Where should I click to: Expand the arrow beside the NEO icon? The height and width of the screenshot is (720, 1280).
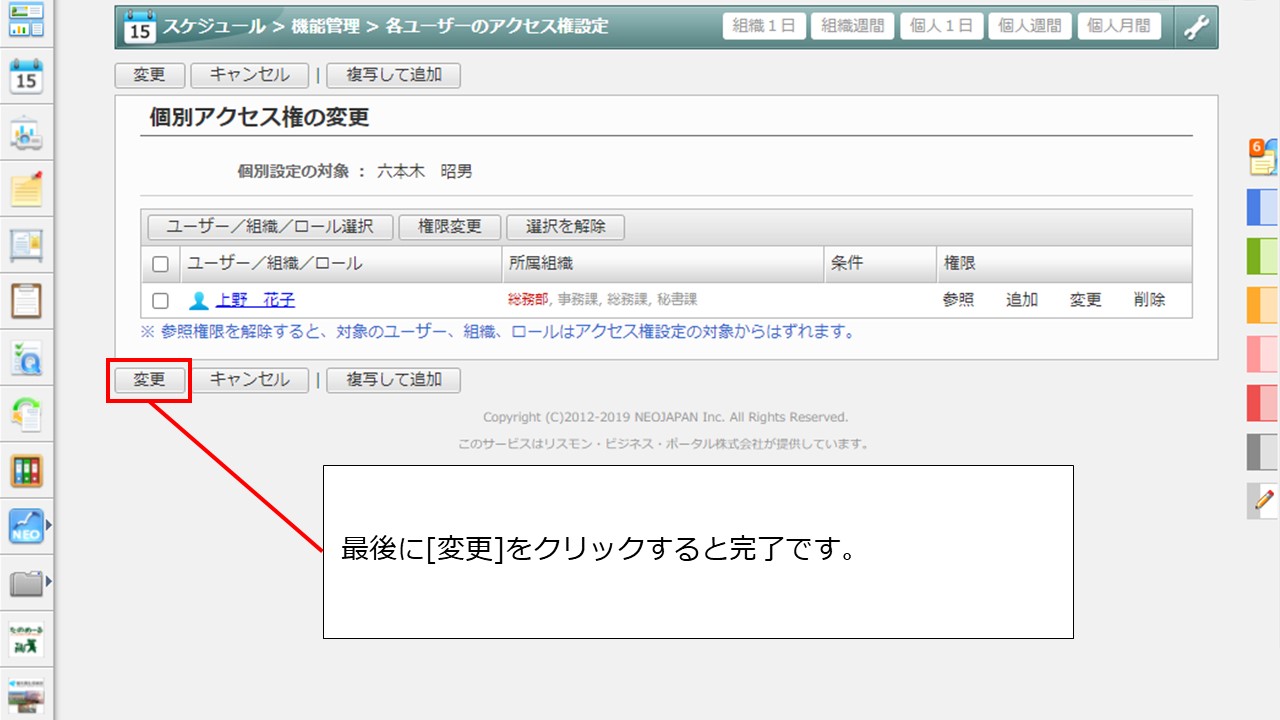tap(48, 523)
